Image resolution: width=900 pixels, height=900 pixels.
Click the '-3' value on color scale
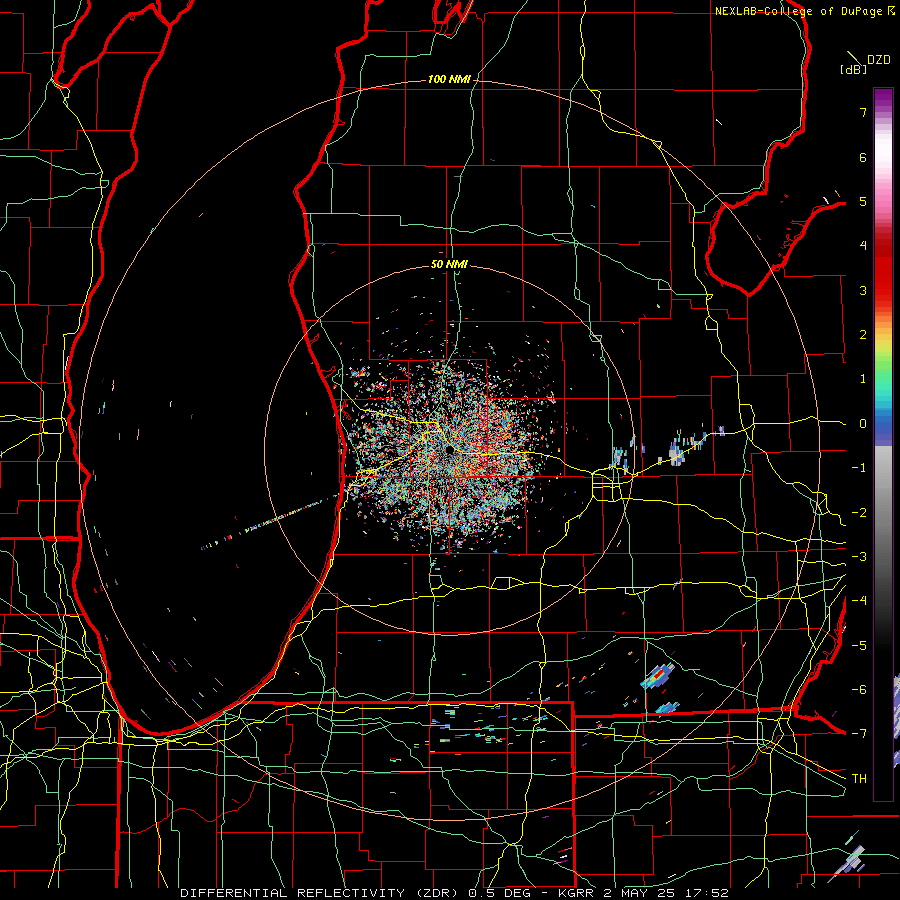pyautogui.click(x=859, y=557)
